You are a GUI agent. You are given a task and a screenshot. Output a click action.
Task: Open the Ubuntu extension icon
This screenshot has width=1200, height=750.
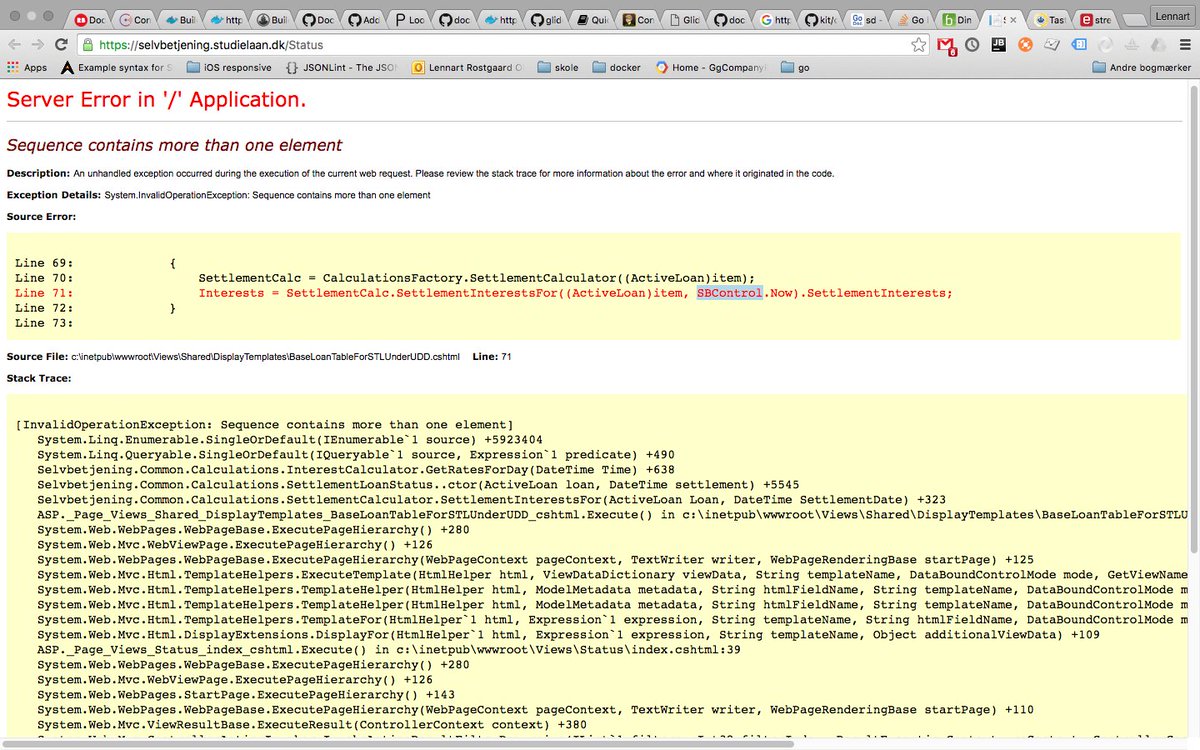point(1023,45)
